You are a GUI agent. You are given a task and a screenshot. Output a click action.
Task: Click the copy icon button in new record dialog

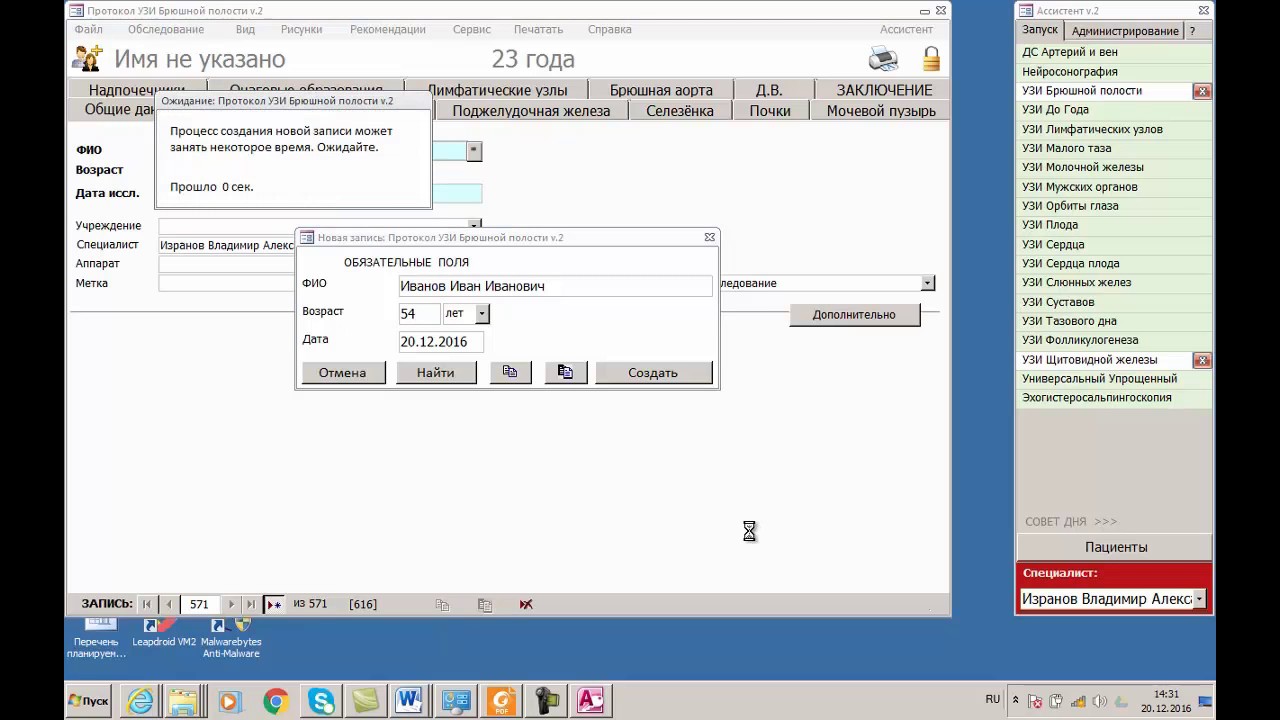point(510,372)
